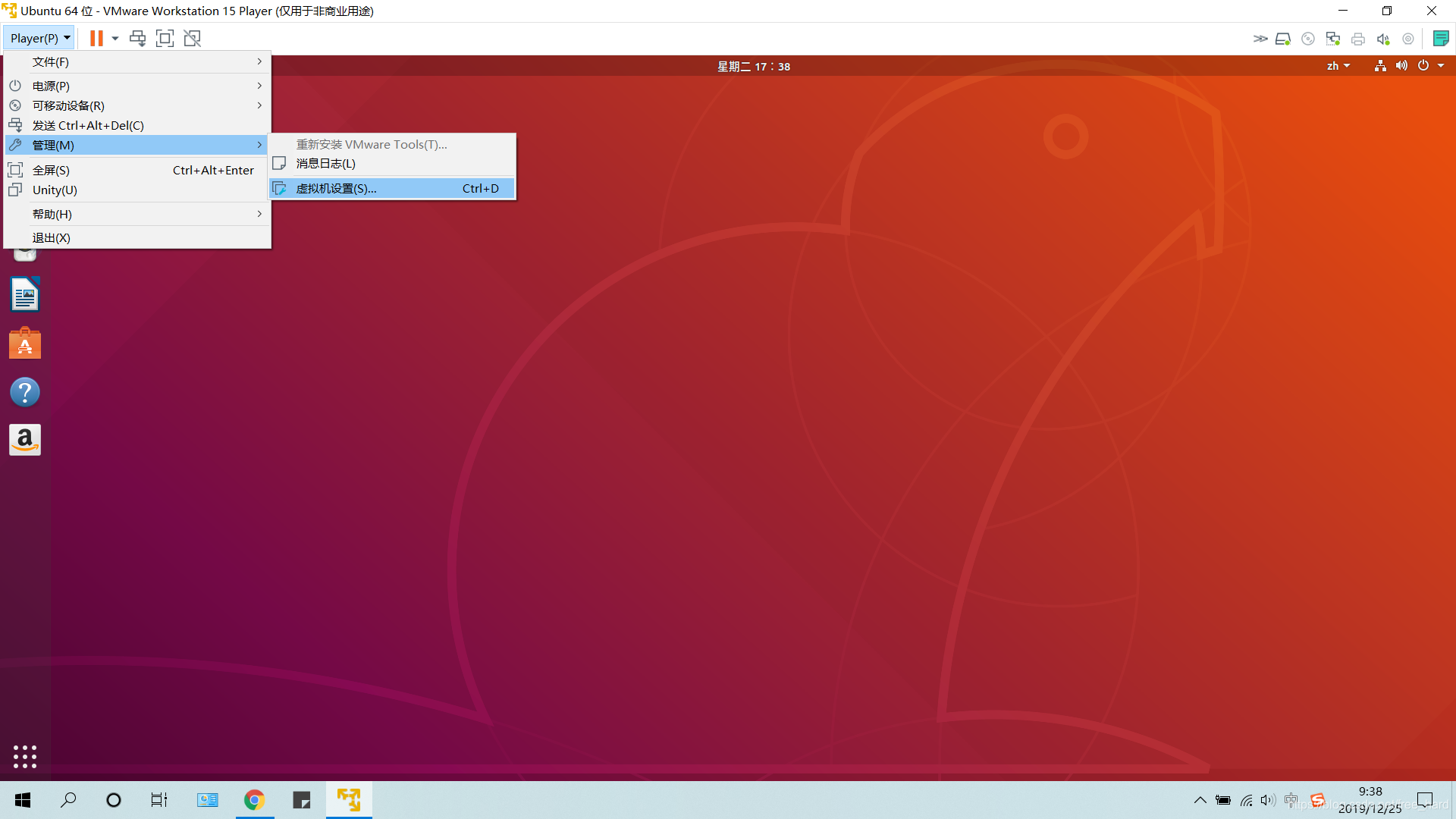Launch Amazon from Ubuntu dock
Viewport: 1456px width, 819px height.
pos(25,440)
